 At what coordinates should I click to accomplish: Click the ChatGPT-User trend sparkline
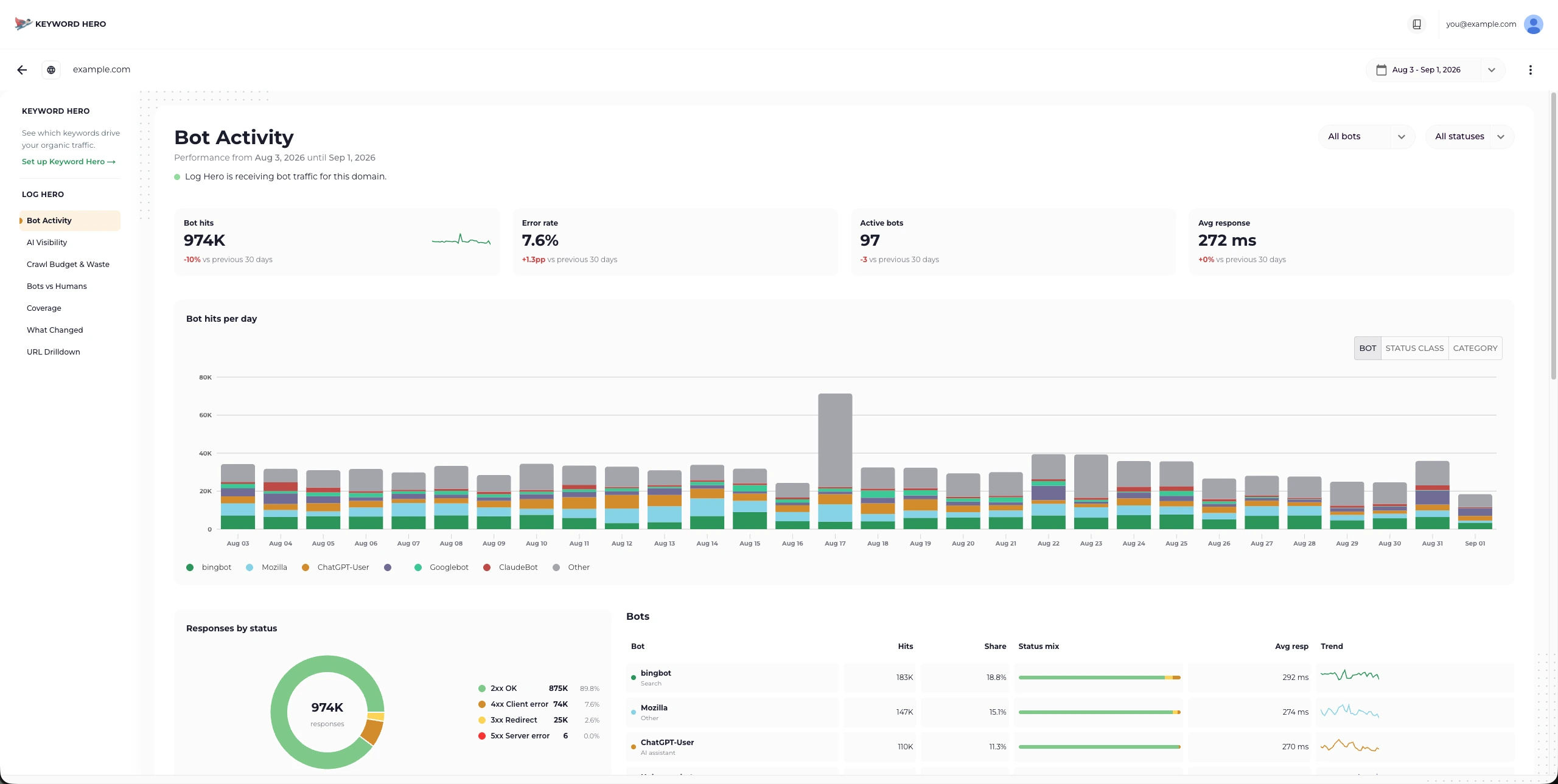[x=1349, y=745]
